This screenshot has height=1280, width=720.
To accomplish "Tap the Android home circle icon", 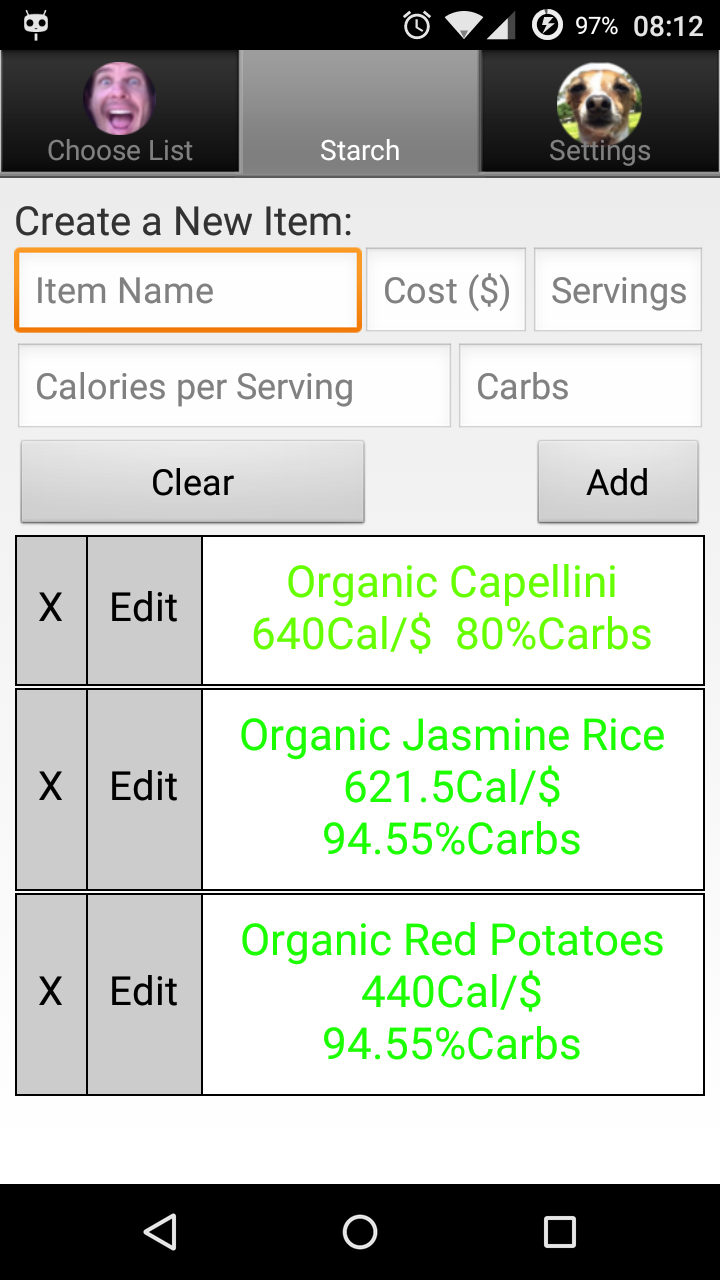I will 360,1232.
